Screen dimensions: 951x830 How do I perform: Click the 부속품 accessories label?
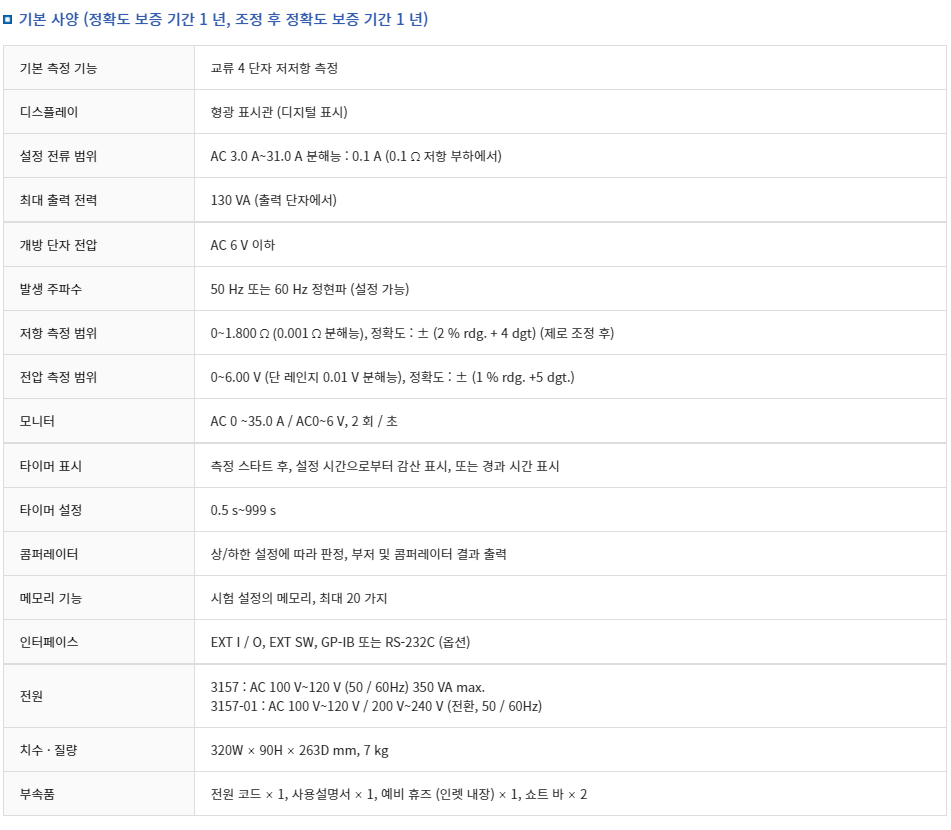37,794
